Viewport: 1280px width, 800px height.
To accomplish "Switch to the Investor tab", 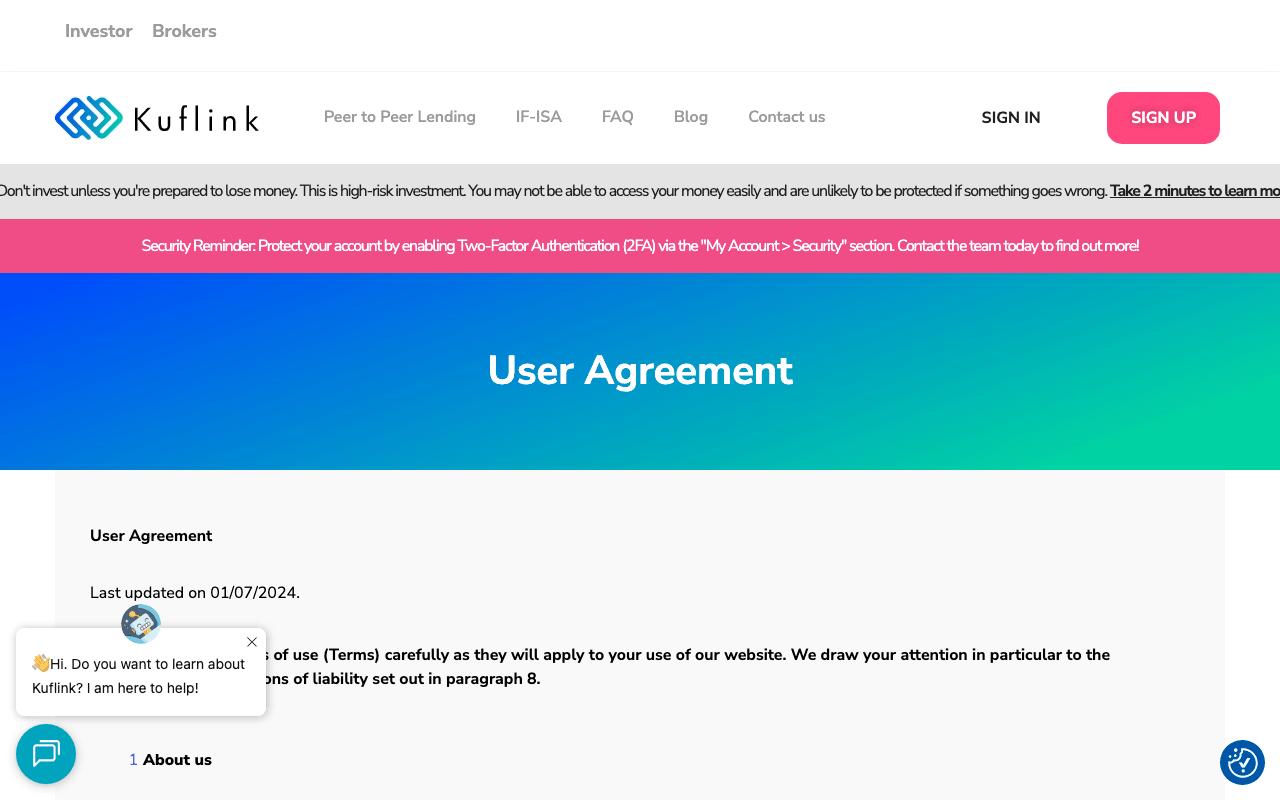I will coord(98,31).
